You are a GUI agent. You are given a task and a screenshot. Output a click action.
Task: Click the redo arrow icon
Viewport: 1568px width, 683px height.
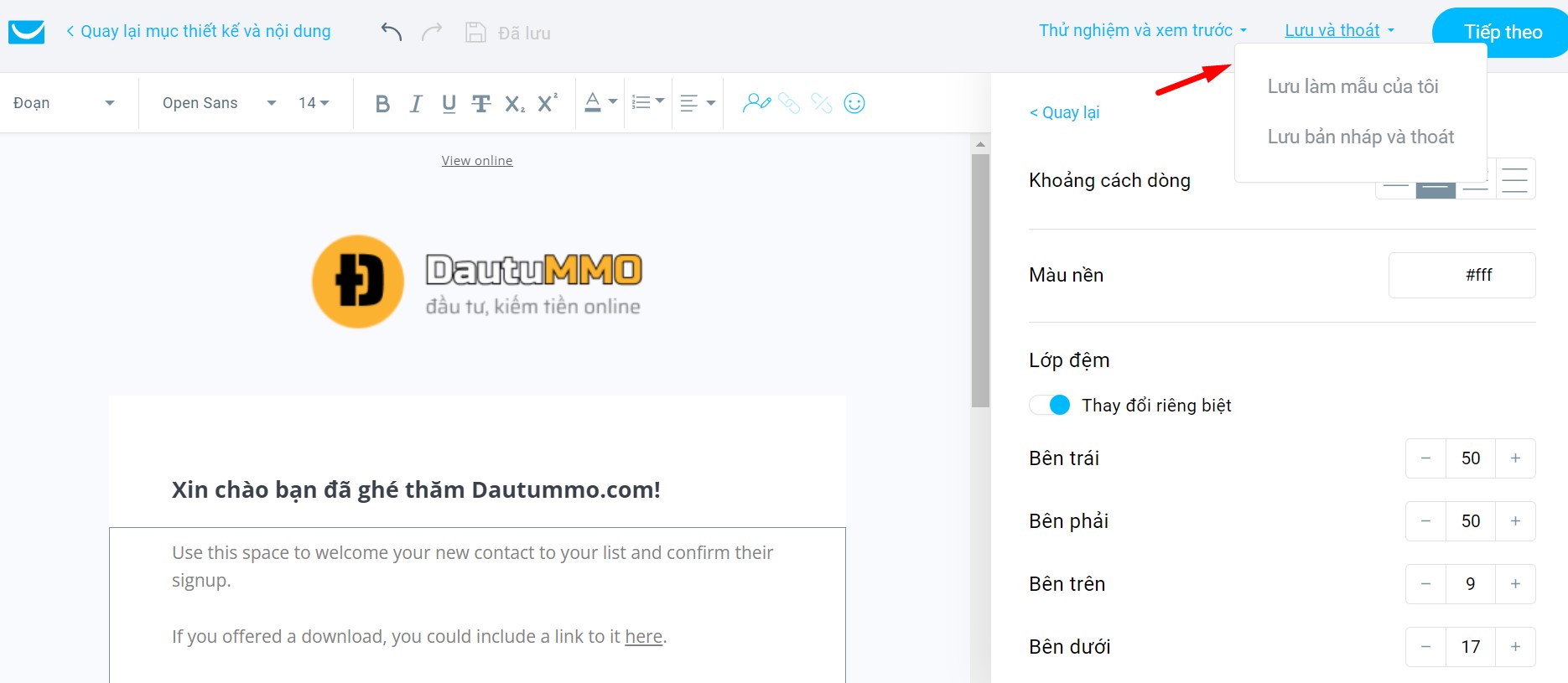tap(432, 32)
